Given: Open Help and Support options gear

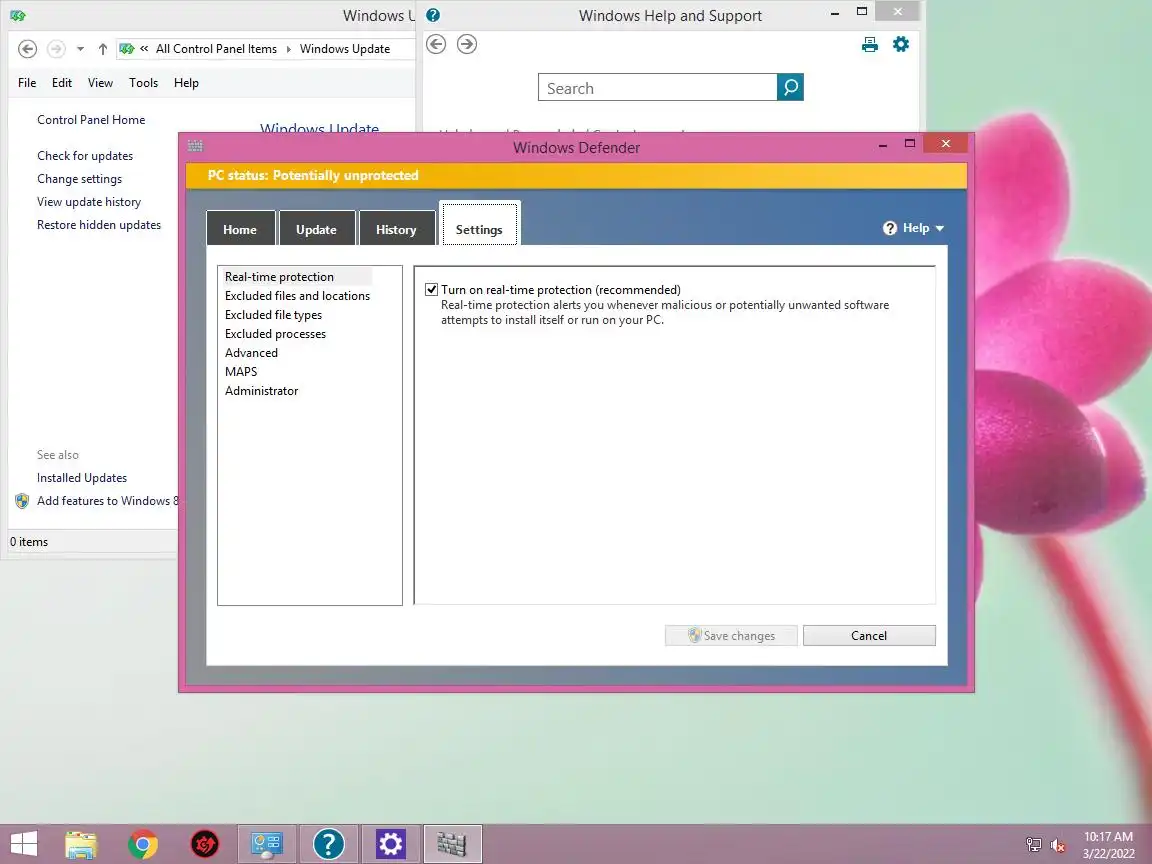Looking at the screenshot, I should coord(901,45).
